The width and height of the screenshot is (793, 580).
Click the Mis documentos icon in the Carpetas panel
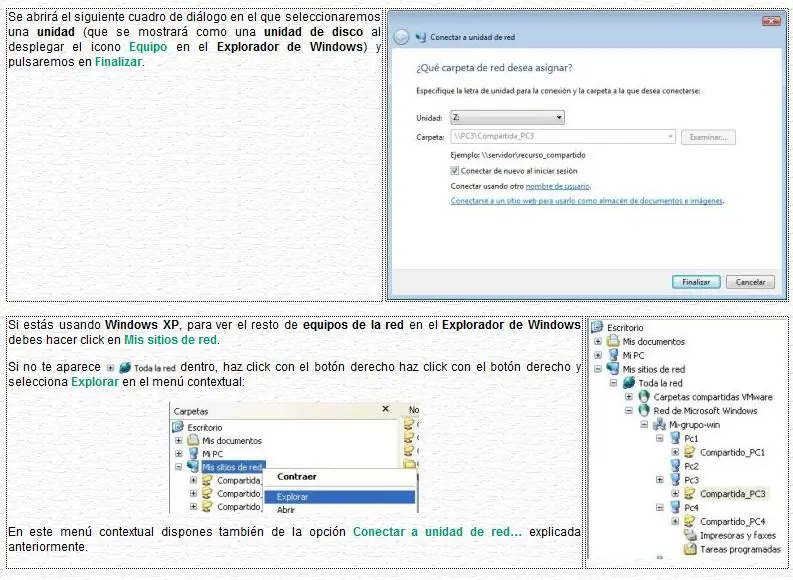pos(194,440)
